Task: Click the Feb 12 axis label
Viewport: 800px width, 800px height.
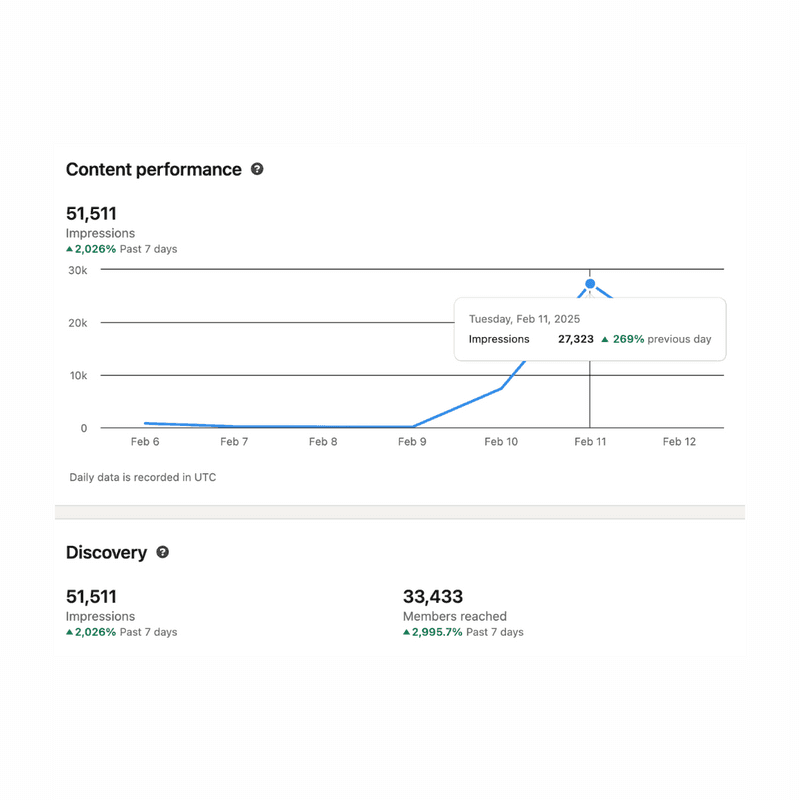Action: pos(679,442)
